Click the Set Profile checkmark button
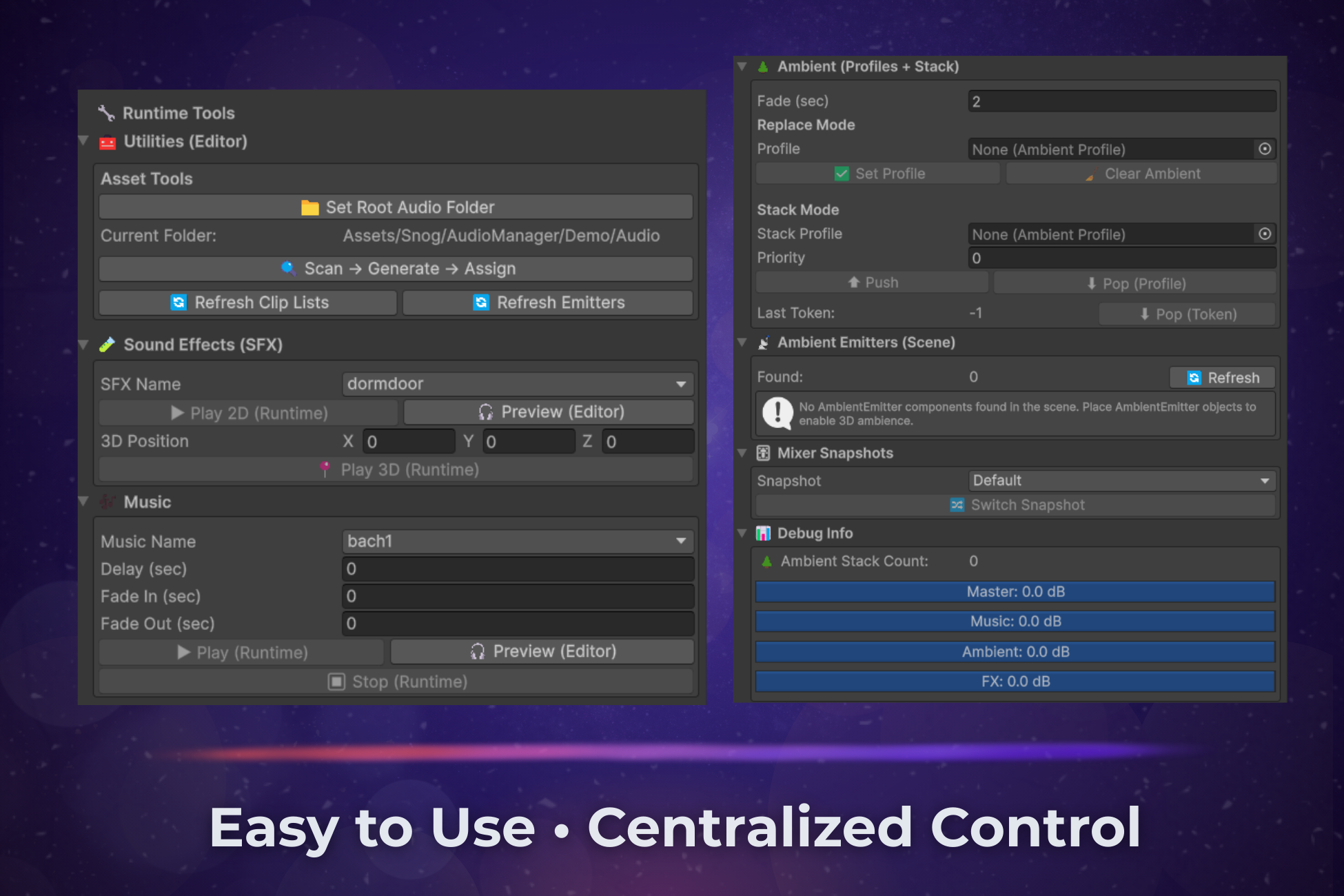 [878, 174]
